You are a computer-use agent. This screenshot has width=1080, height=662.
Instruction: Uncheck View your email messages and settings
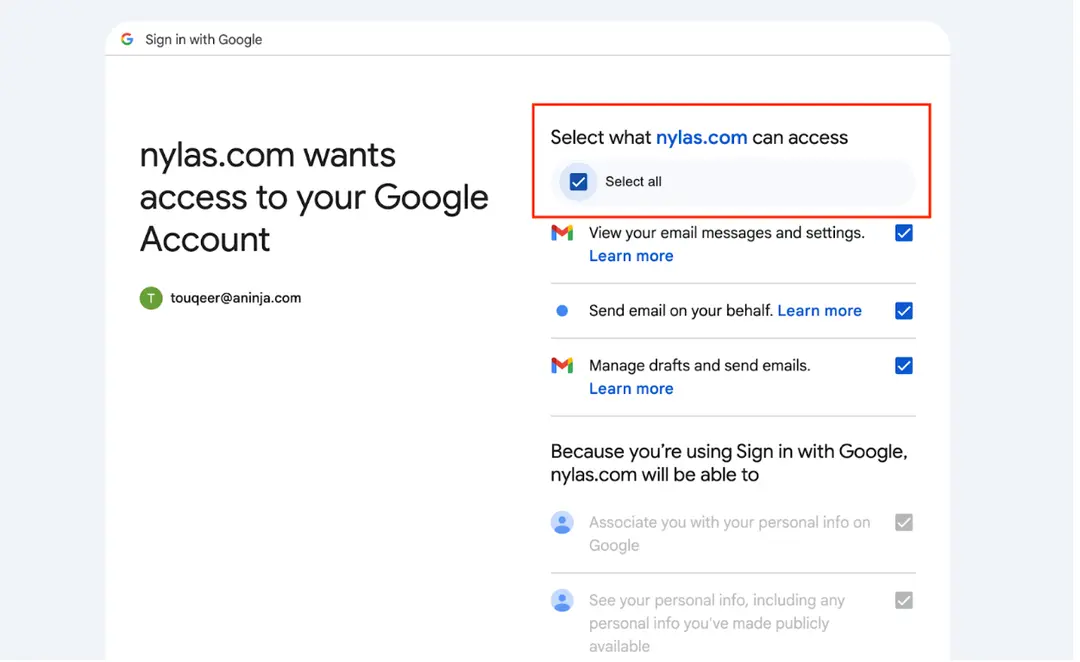pos(904,233)
